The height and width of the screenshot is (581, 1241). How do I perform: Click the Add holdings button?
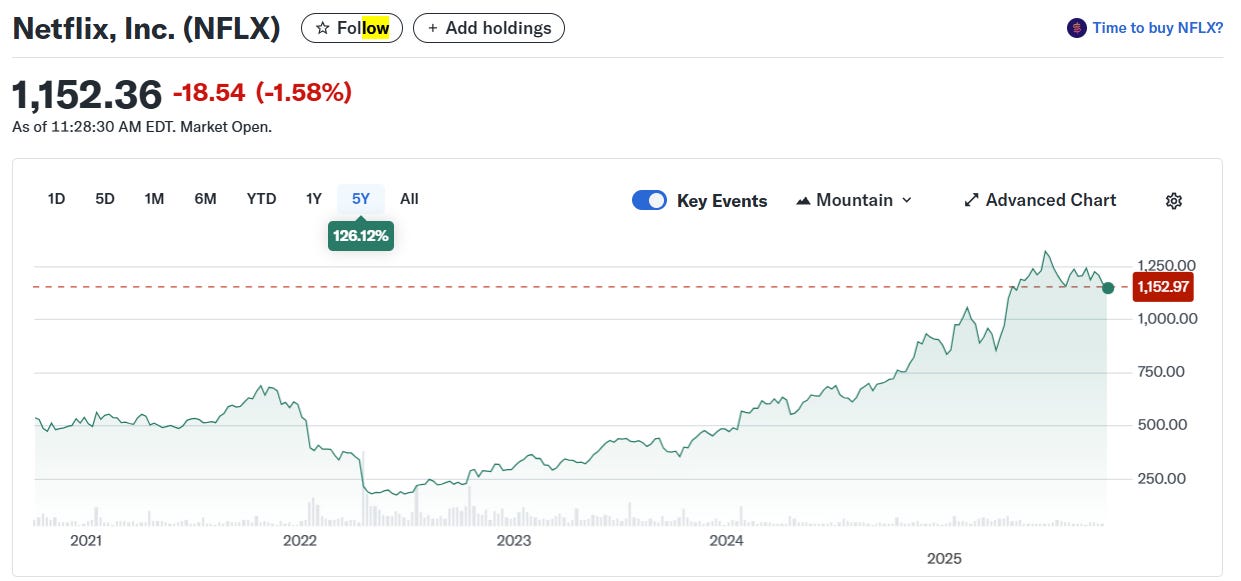[x=489, y=28]
